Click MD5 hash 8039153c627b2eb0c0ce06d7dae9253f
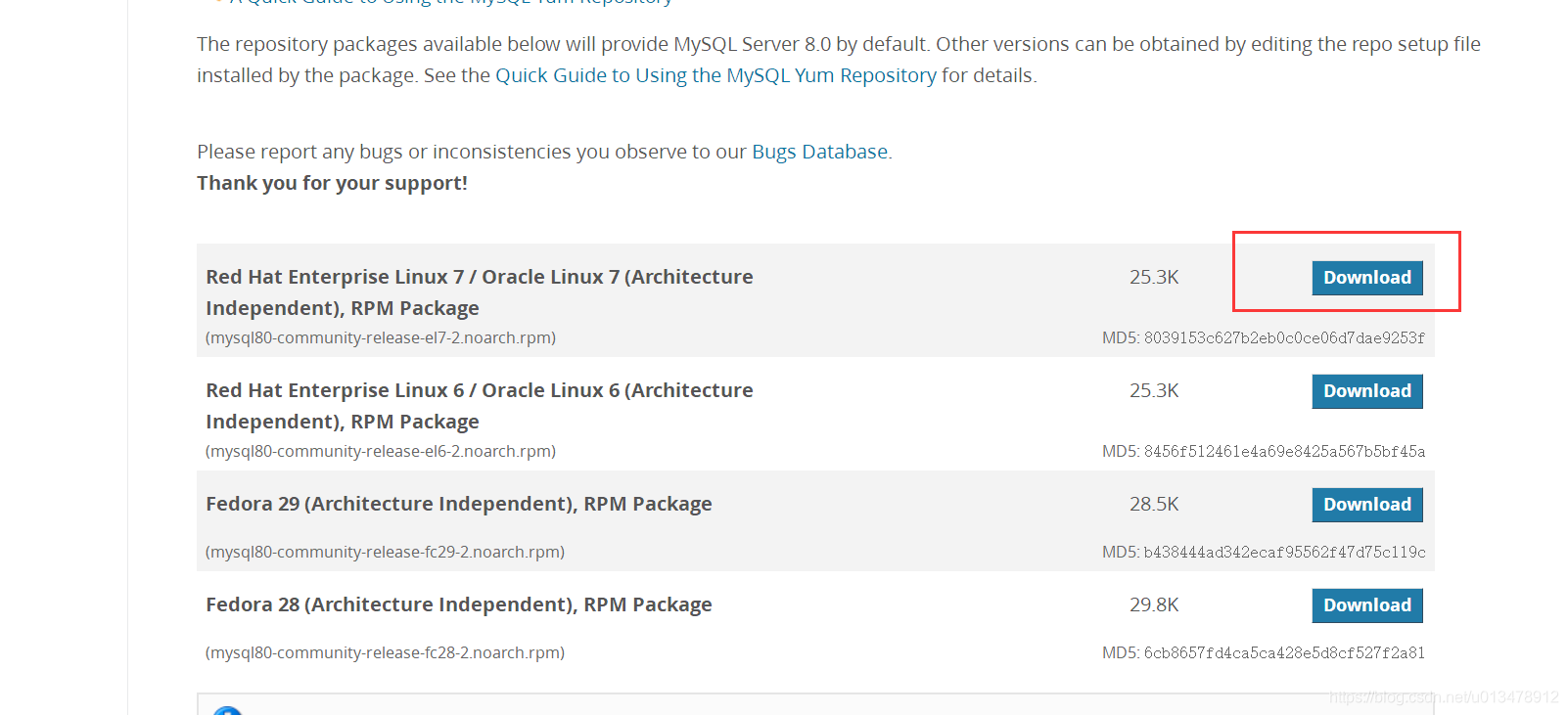This screenshot has height=715, width=1568. pos(1284,338)
